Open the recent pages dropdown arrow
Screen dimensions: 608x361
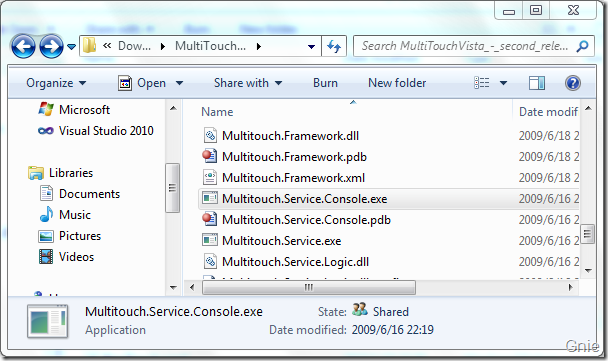pos(71,47)
